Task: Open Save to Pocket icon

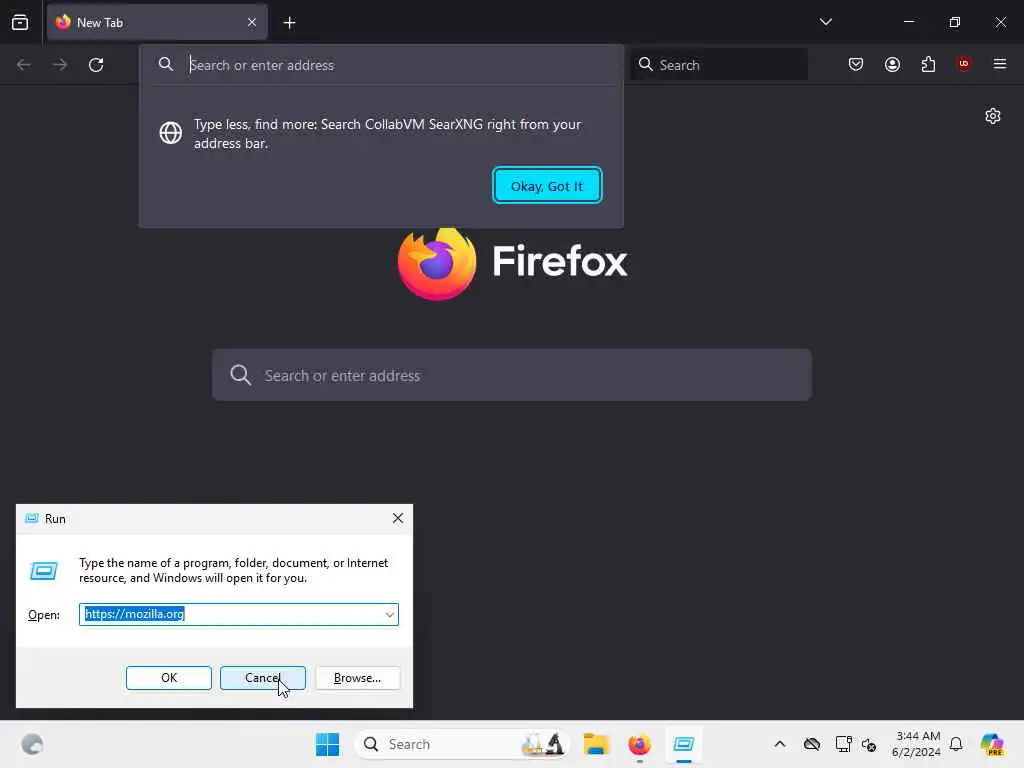Action: coord(856,64)
